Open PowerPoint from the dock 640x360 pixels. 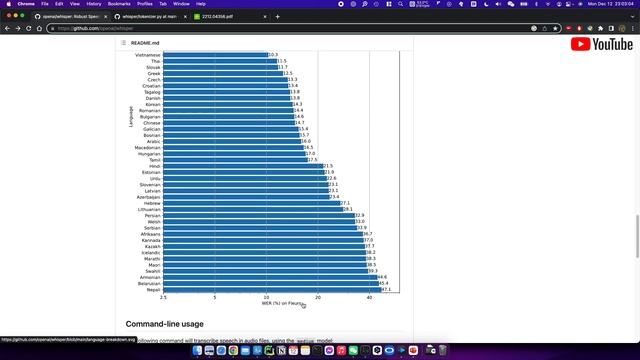413,350
